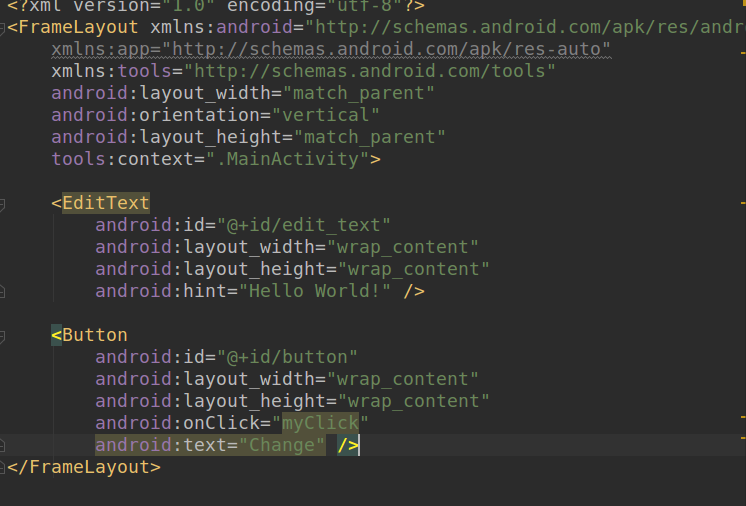
Task: Click the android:orientation attribute
Action: [155, 115]
